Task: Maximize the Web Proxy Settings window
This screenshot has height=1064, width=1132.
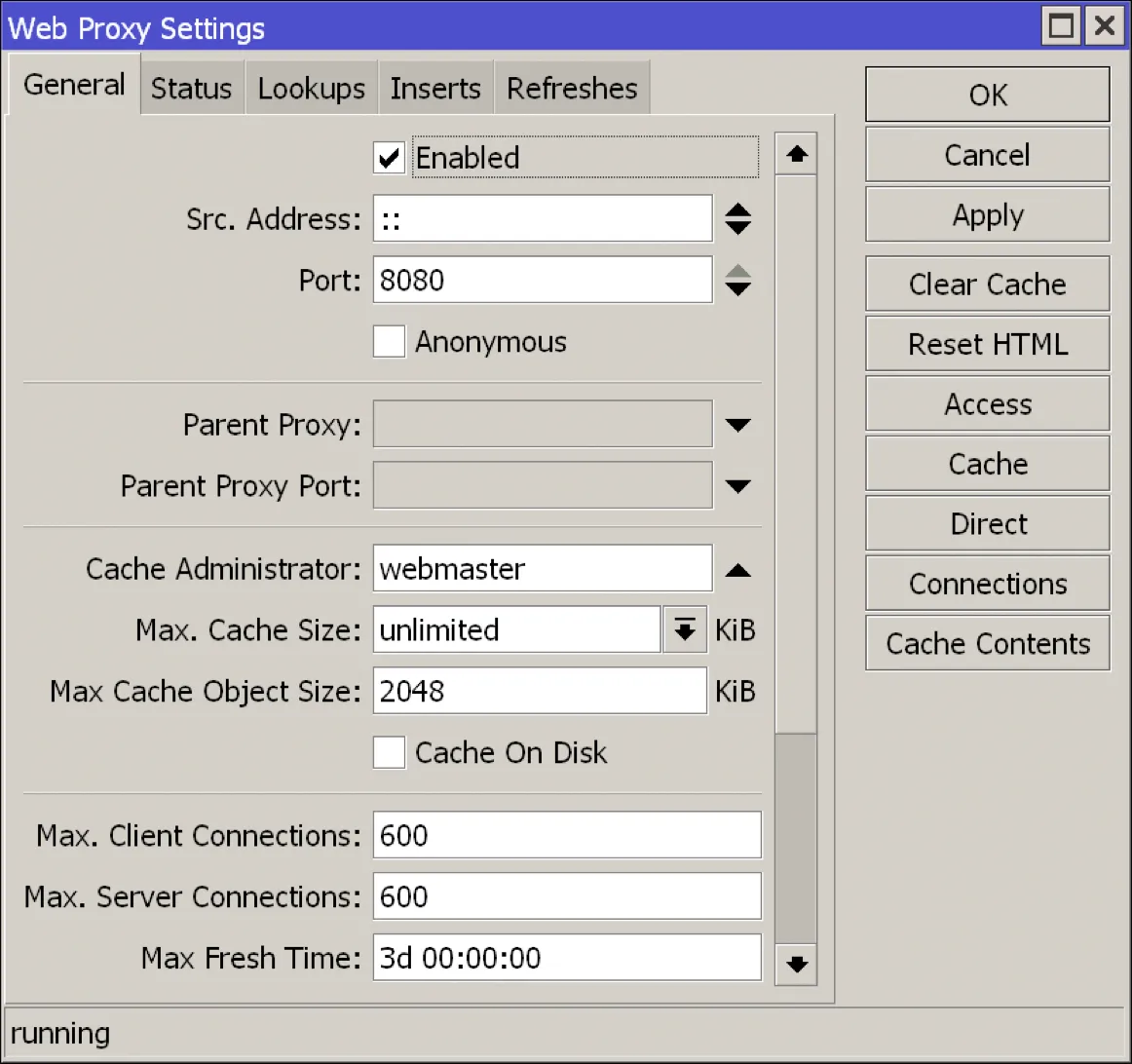Action: tap(1061, 26)
